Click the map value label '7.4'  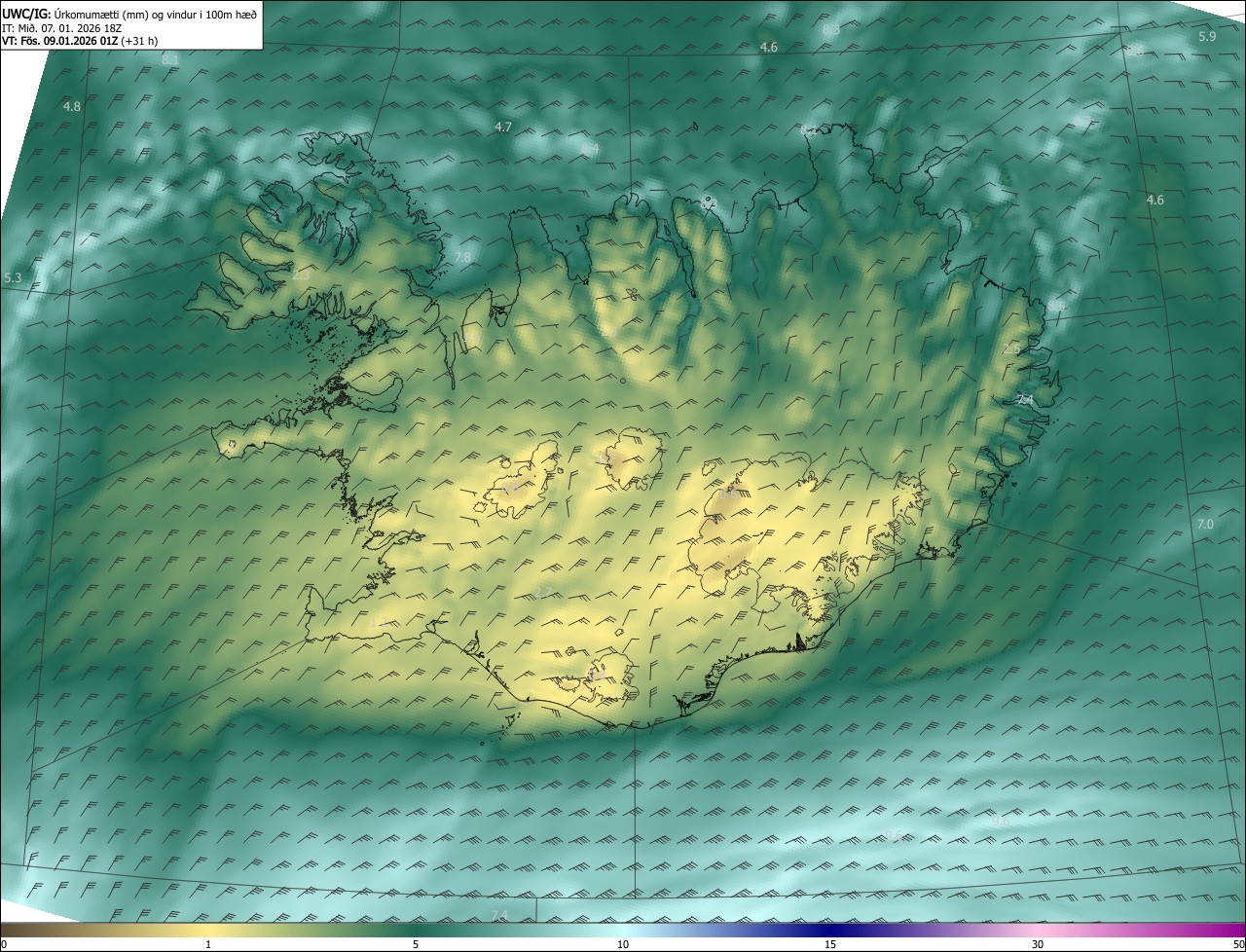499,915
